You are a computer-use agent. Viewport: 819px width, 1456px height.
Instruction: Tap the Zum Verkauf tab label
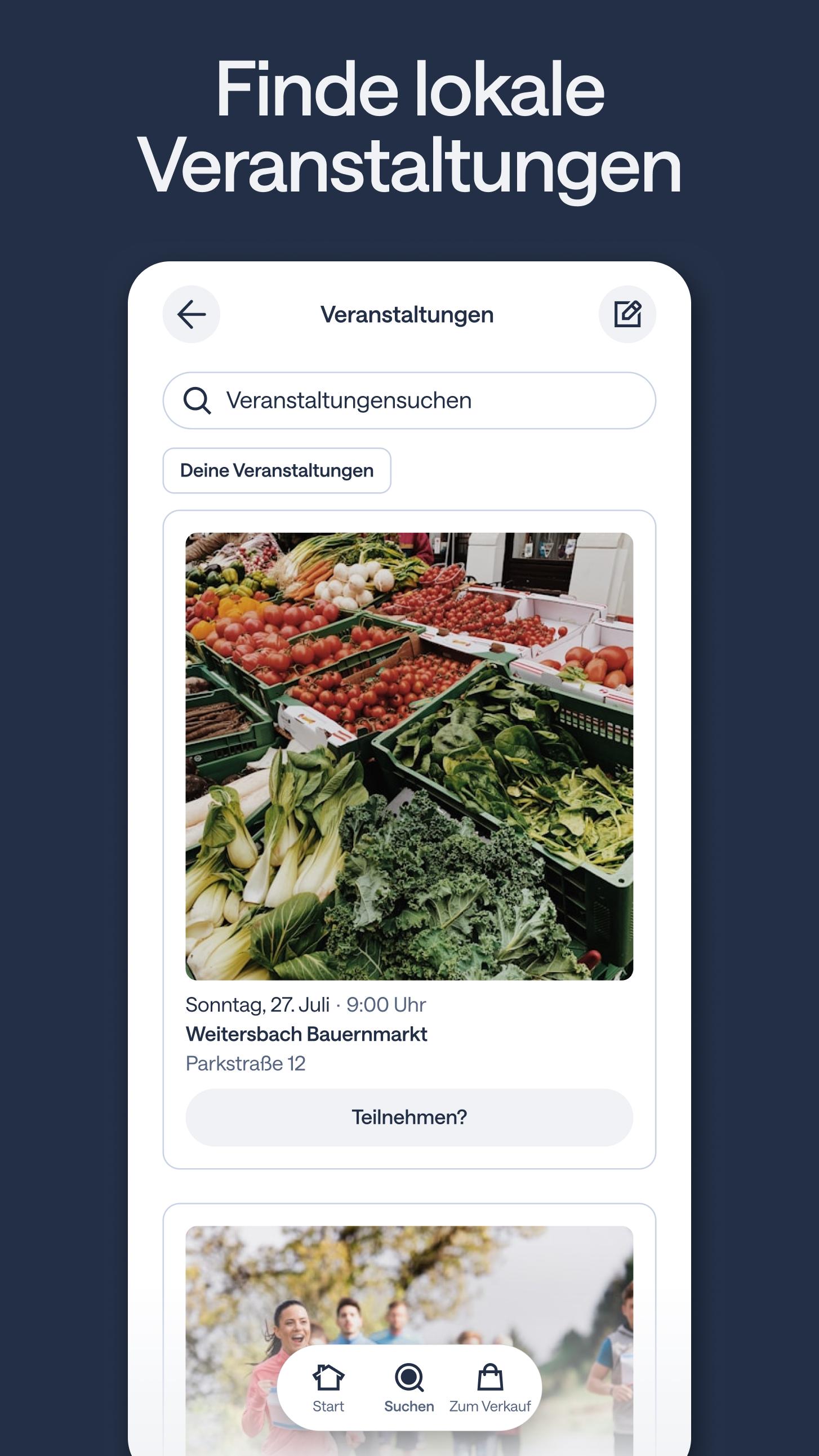tap(490, 1406)
